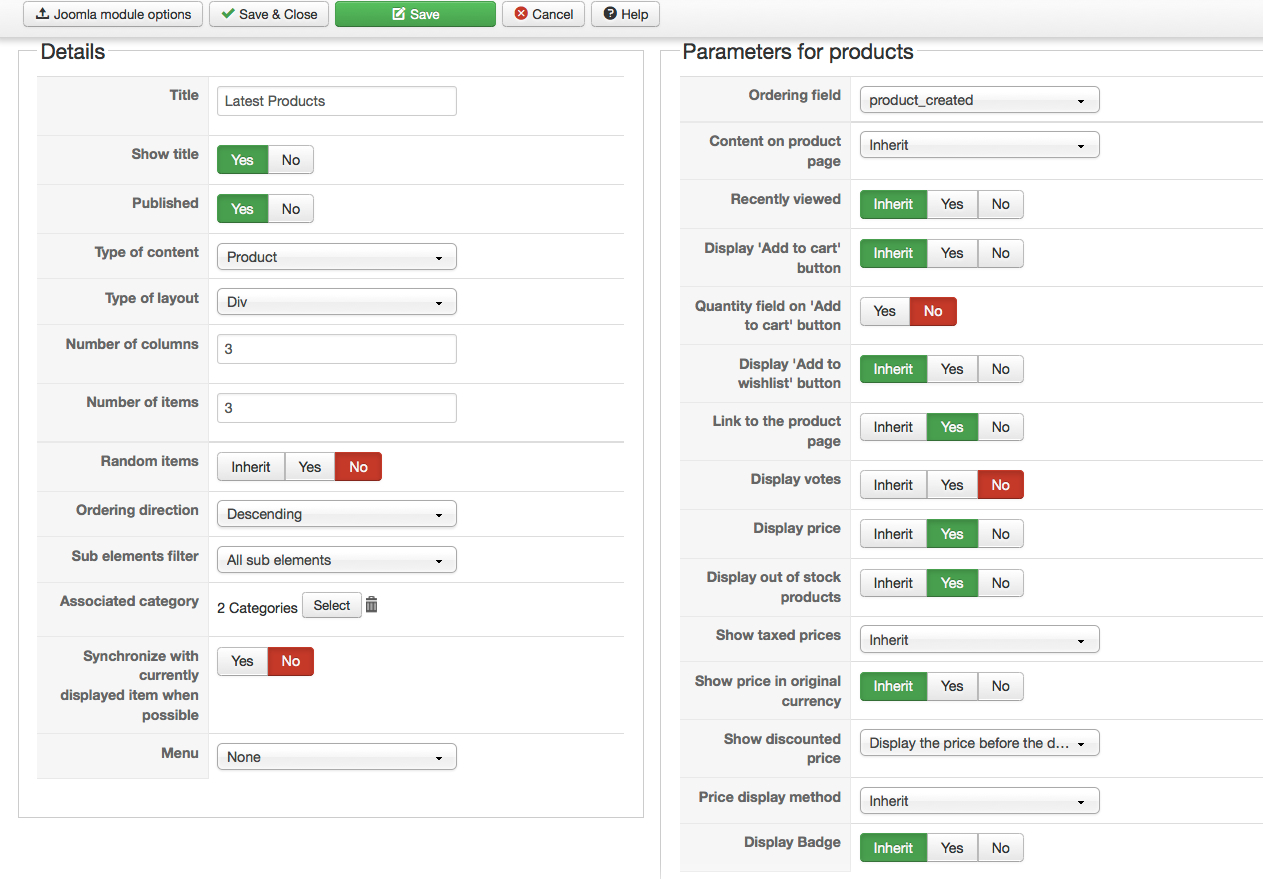Click Select for Associated category
This screenshot has width=1263, height=879.
coord(332,605)
